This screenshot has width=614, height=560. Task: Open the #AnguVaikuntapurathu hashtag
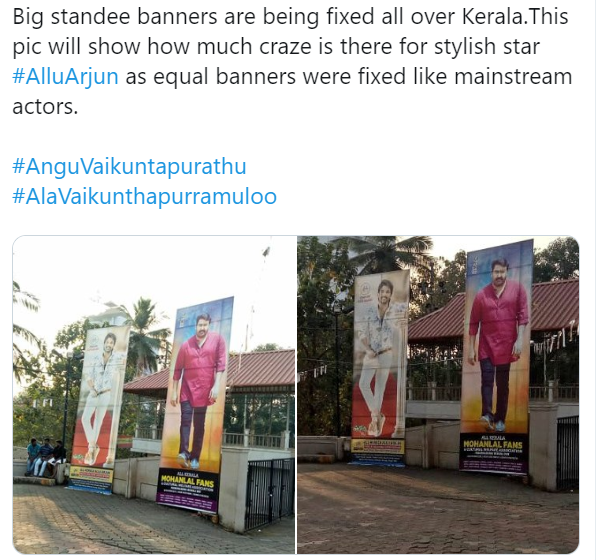click(x=129, y=166)
